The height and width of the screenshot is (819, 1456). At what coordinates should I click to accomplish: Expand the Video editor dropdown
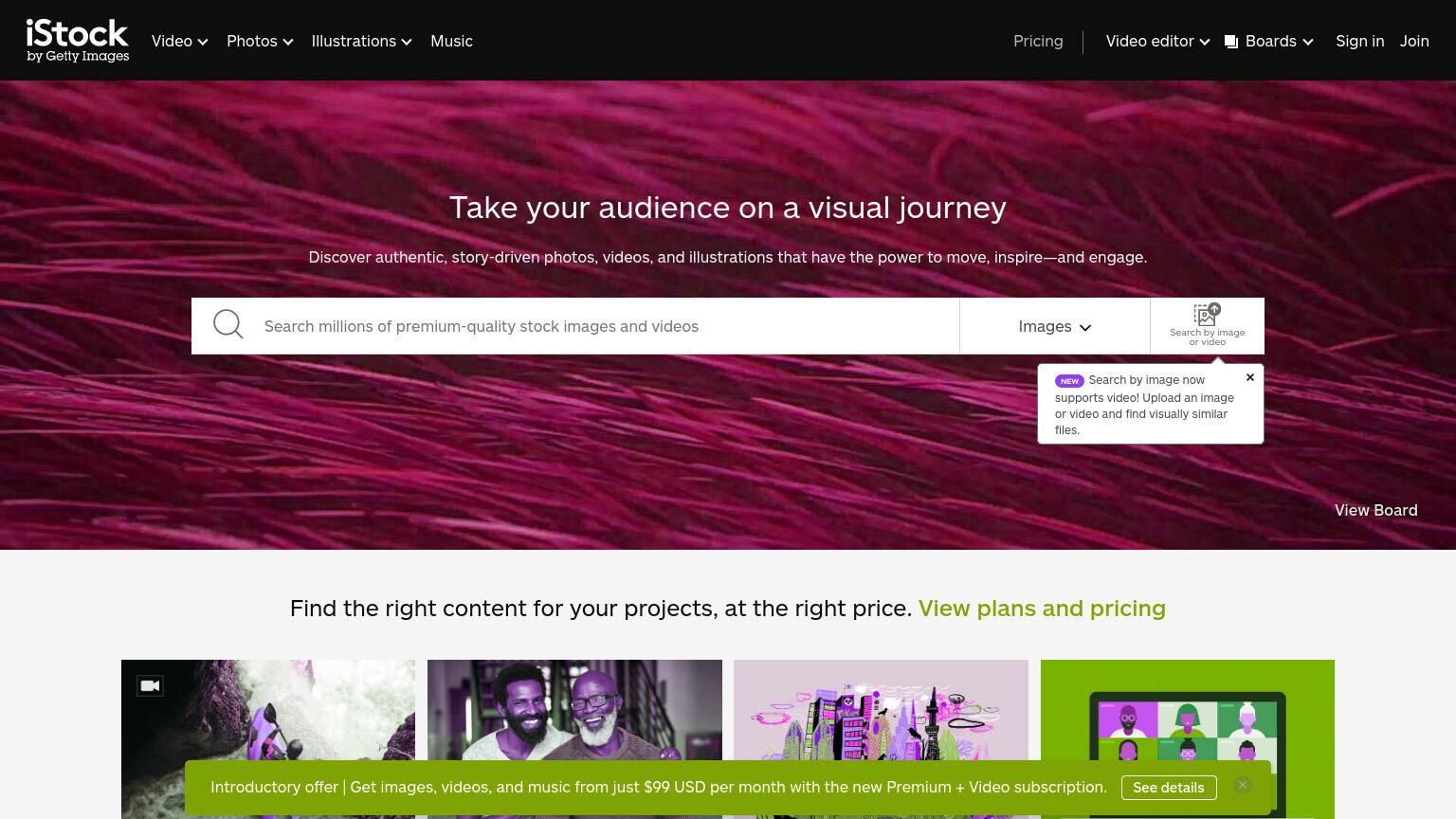[x=1157, y=41]
